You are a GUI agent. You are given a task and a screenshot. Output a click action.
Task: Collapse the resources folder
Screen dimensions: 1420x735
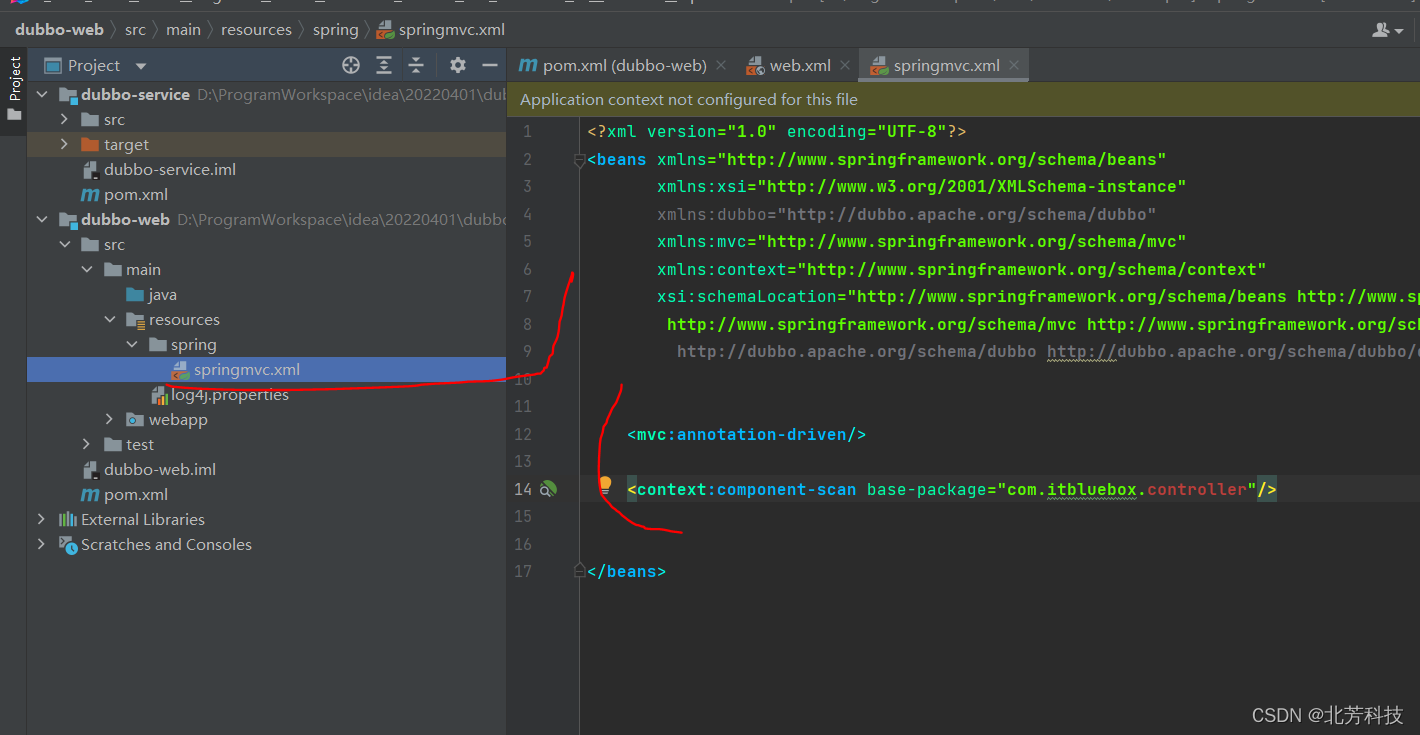[x=110, y=319]
